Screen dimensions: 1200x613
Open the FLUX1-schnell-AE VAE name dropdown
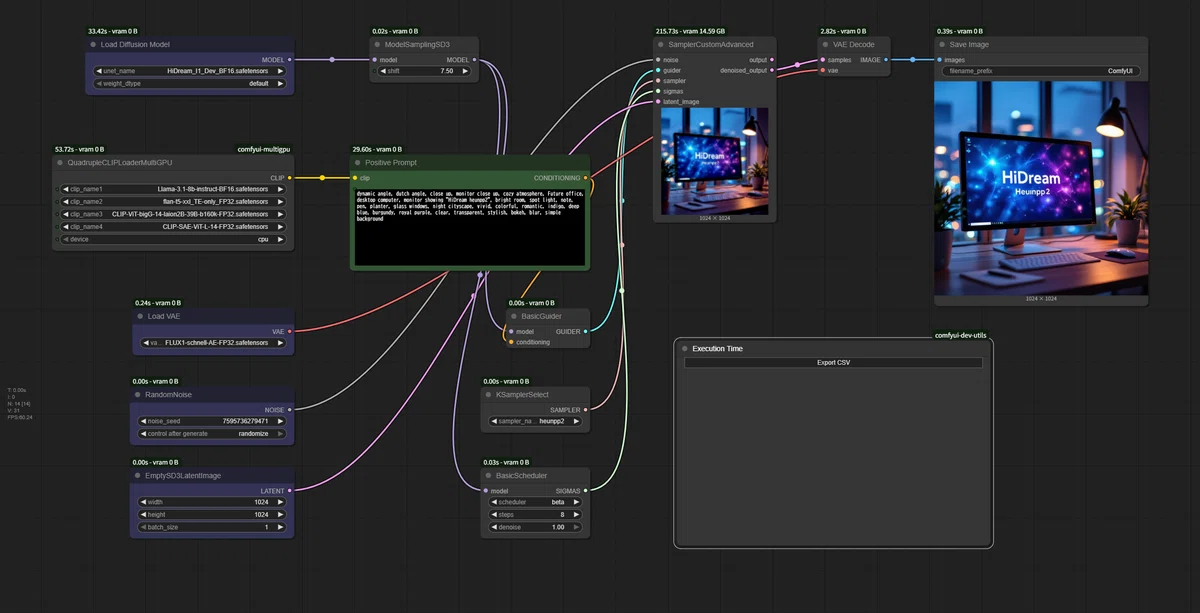212,343
